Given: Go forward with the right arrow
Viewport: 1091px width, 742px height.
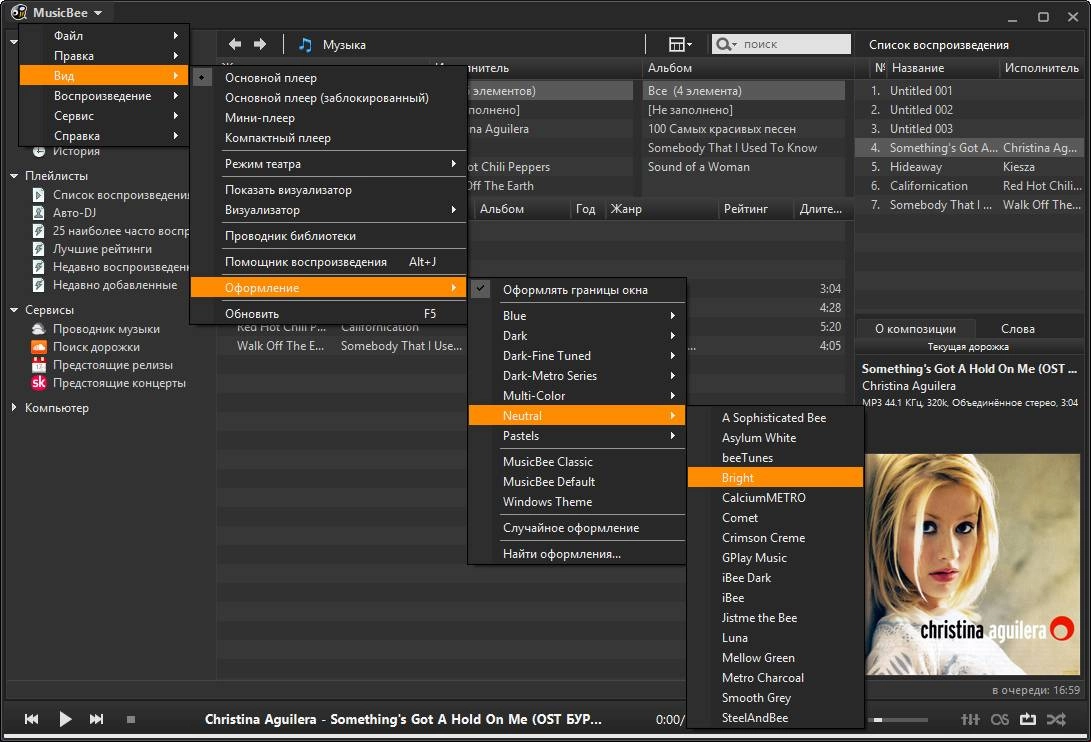Looking at the screenshot, I should coord(260,45).
